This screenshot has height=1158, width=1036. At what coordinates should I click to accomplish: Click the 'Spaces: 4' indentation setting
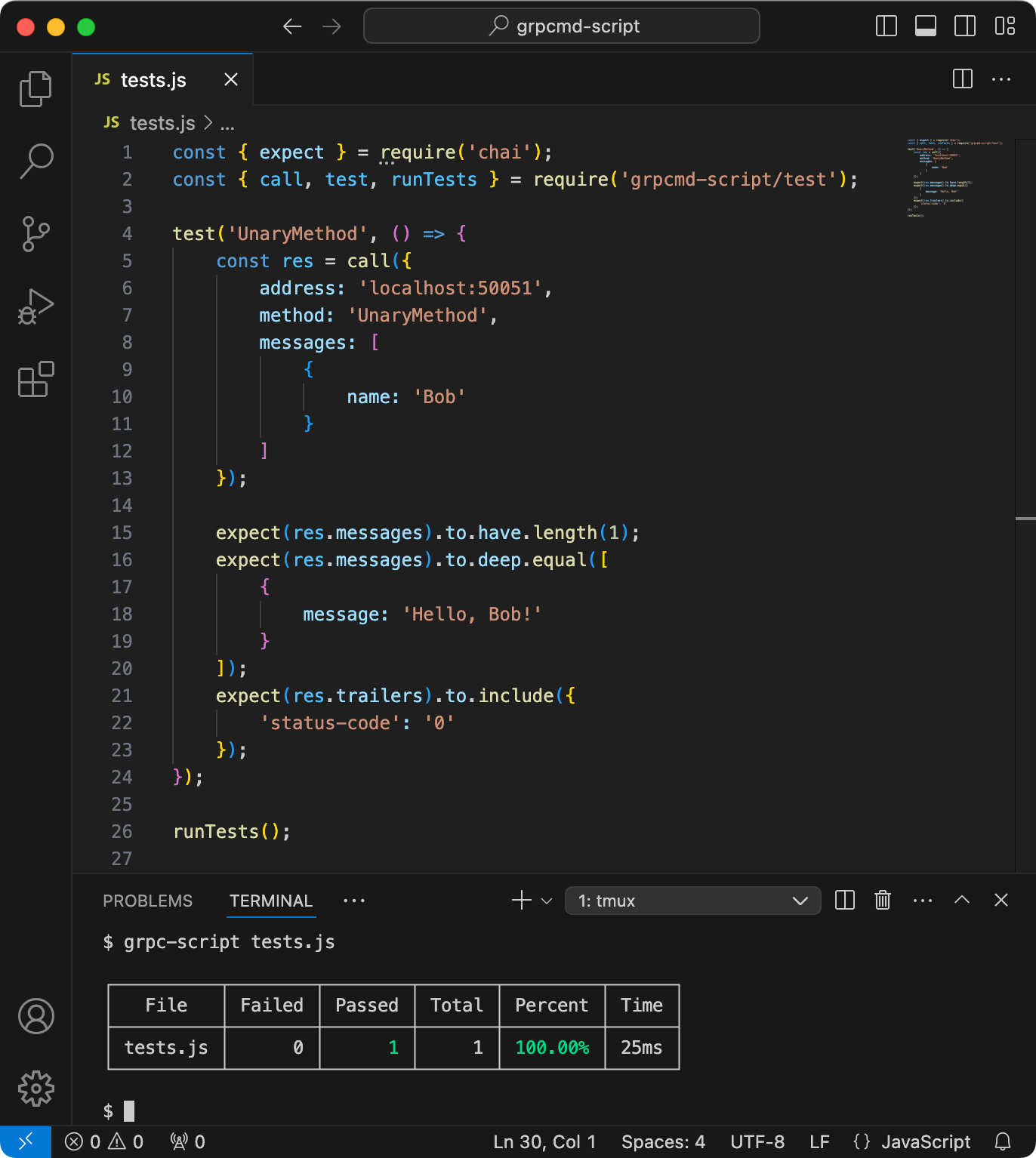coord(663,1141)
